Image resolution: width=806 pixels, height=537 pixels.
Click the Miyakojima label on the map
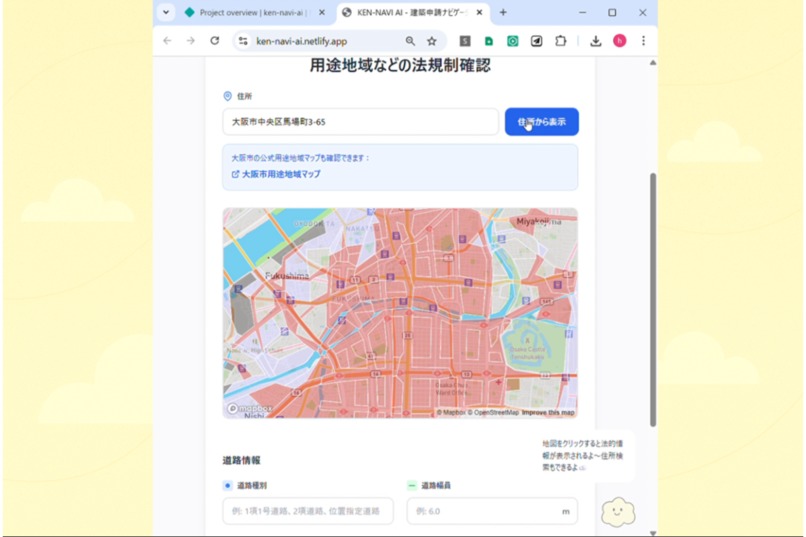coord(539,221)
